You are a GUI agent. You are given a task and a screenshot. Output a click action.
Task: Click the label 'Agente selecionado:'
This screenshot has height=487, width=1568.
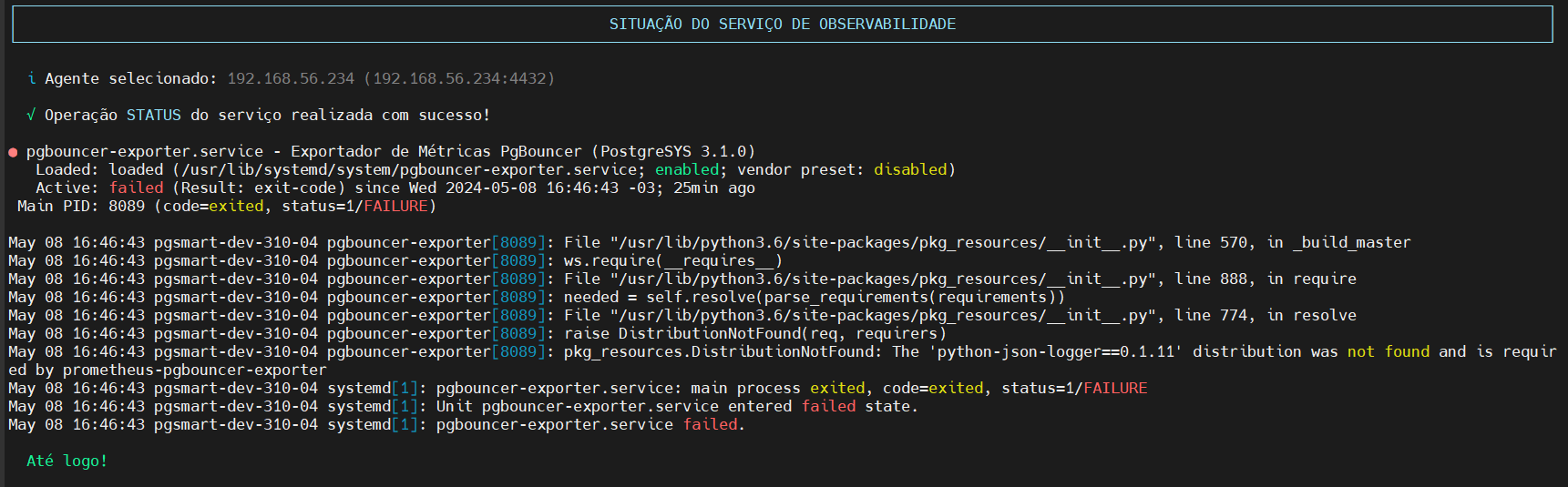click(x=131, y=78)
